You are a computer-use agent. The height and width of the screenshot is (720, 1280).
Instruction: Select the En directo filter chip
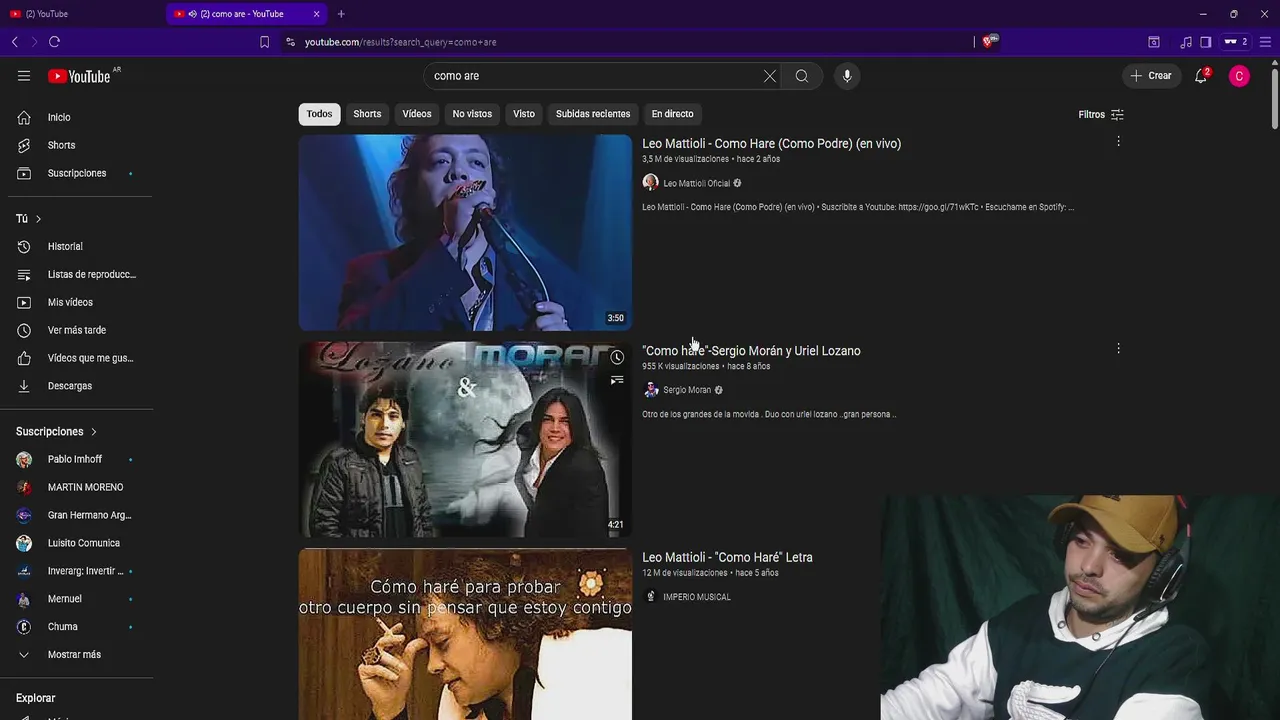click(672, 114)
